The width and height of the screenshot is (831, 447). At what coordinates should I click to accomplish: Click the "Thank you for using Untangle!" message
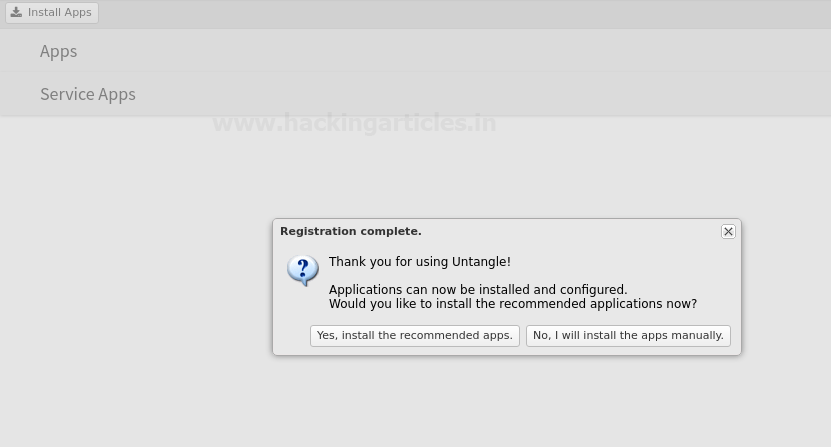point(419,262)
